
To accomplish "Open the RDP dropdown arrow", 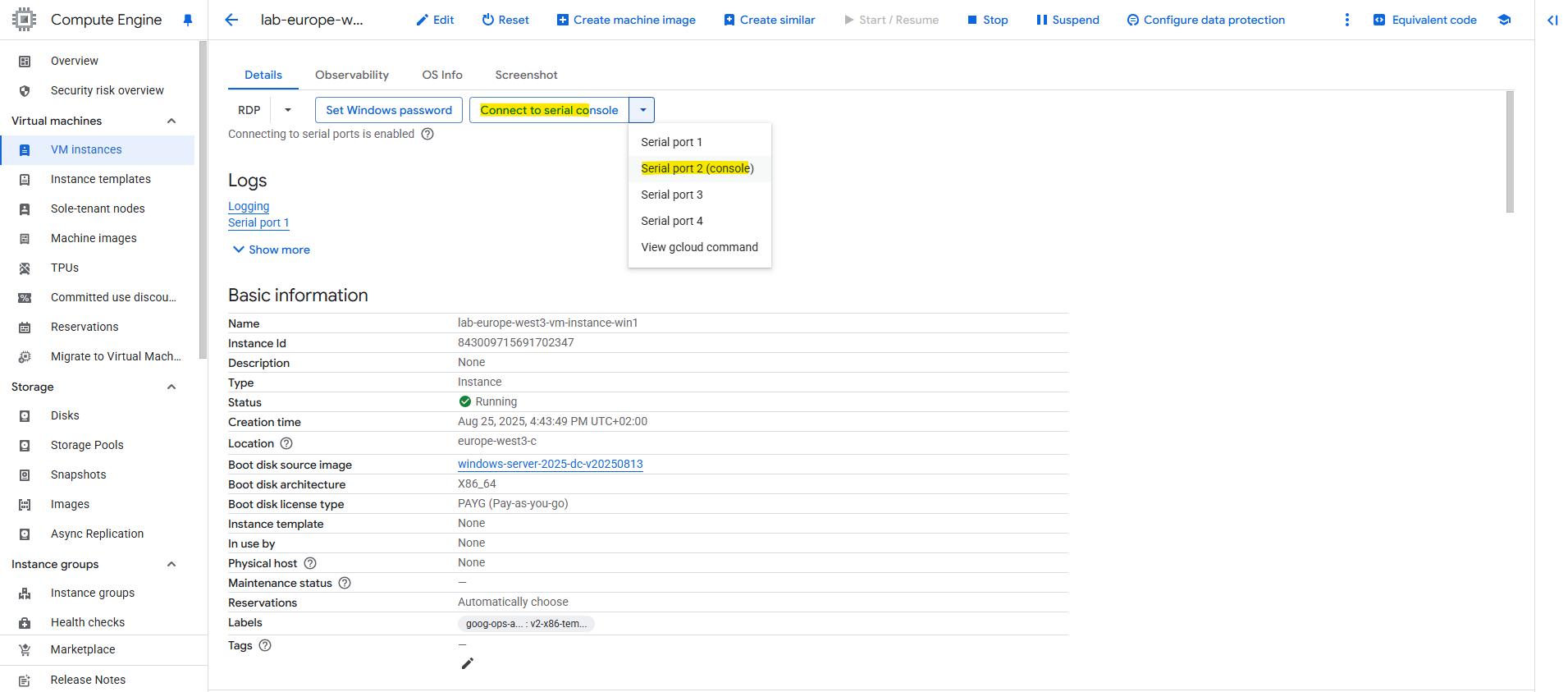I will (288, 110).
